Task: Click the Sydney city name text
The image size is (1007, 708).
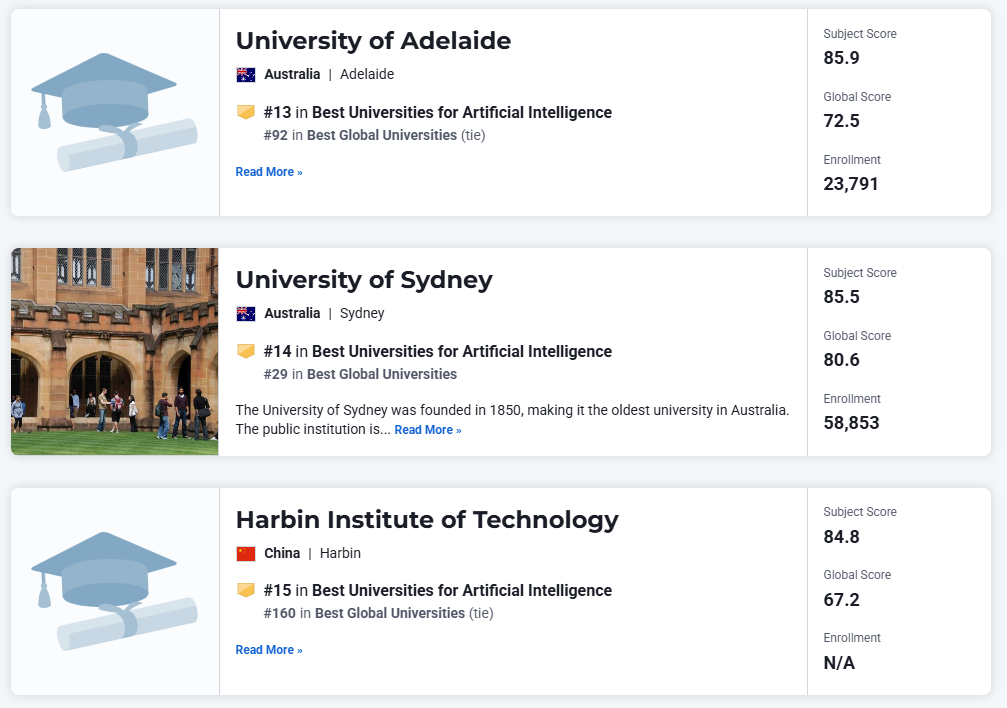Action: coord(362,313)
